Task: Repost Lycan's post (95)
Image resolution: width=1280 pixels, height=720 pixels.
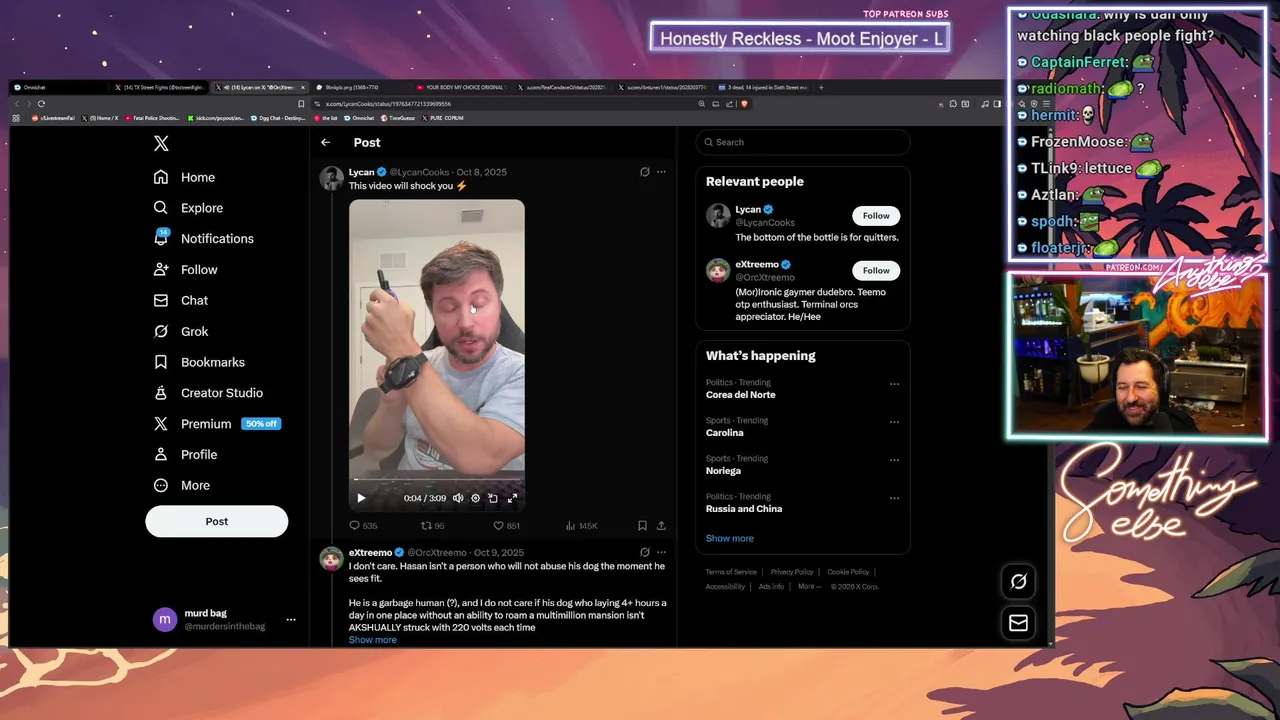Action: coord(432,526)
